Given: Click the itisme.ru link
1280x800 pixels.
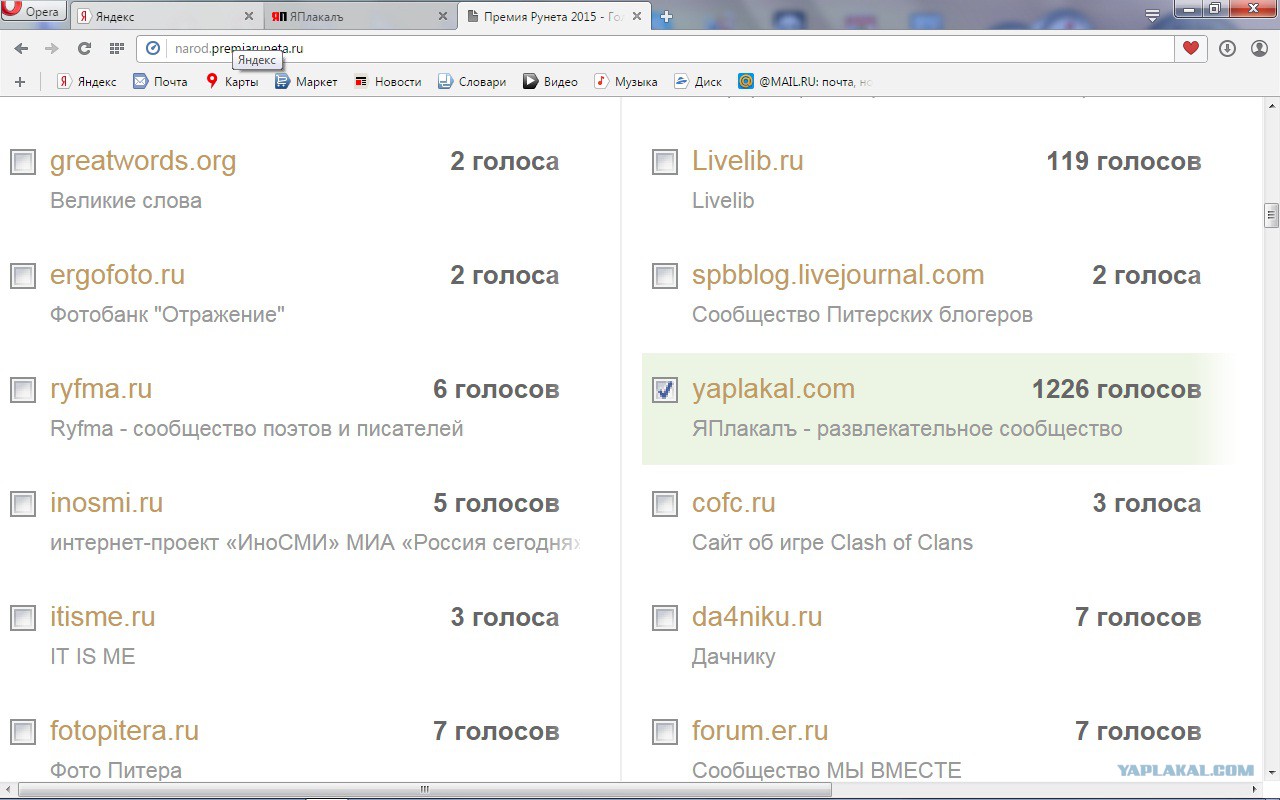Looking at the screenshot, I should (103, 617).
